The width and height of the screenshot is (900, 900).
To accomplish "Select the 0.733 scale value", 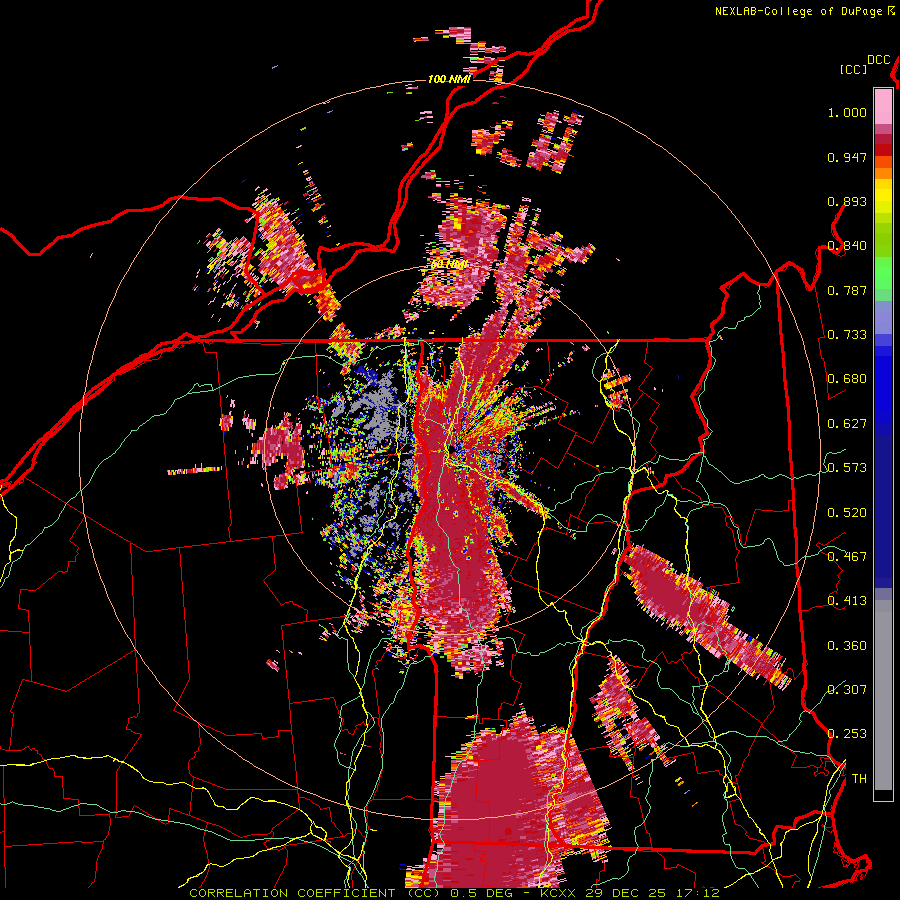I will click(847, 335).
